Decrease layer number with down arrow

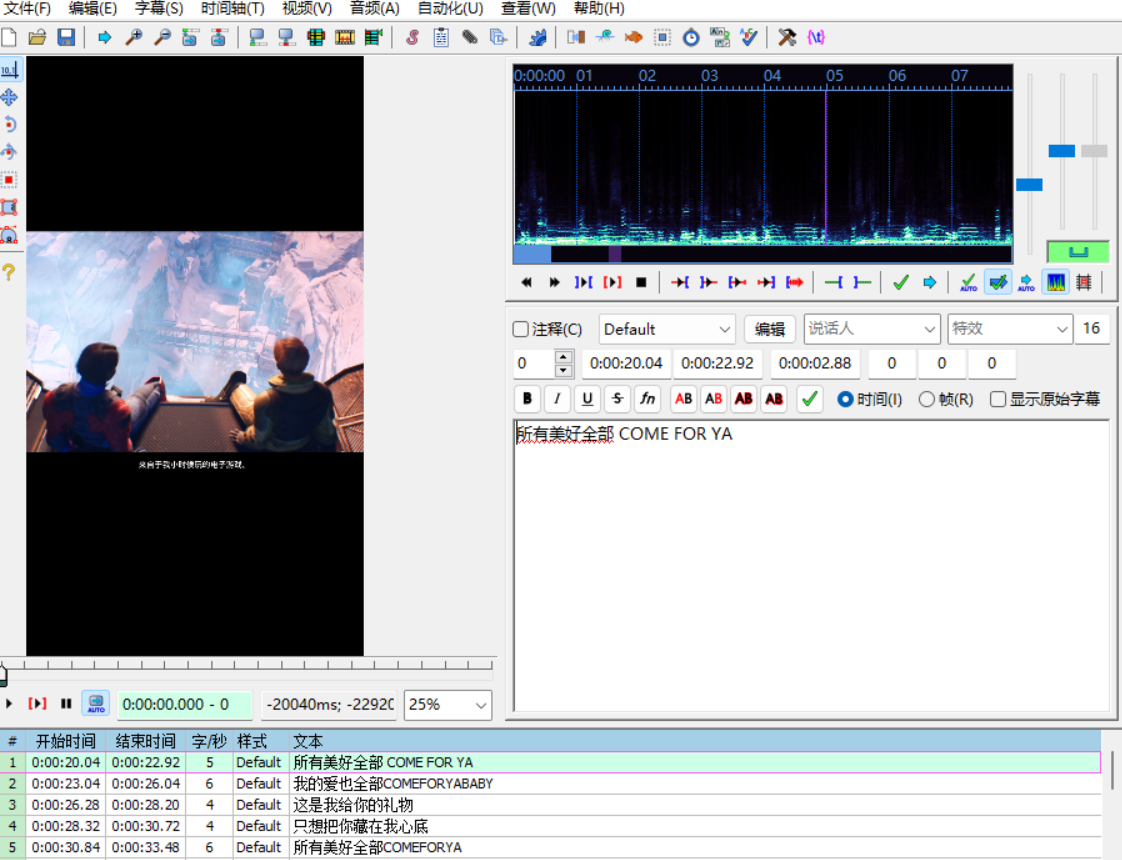(x=564, y=371)
